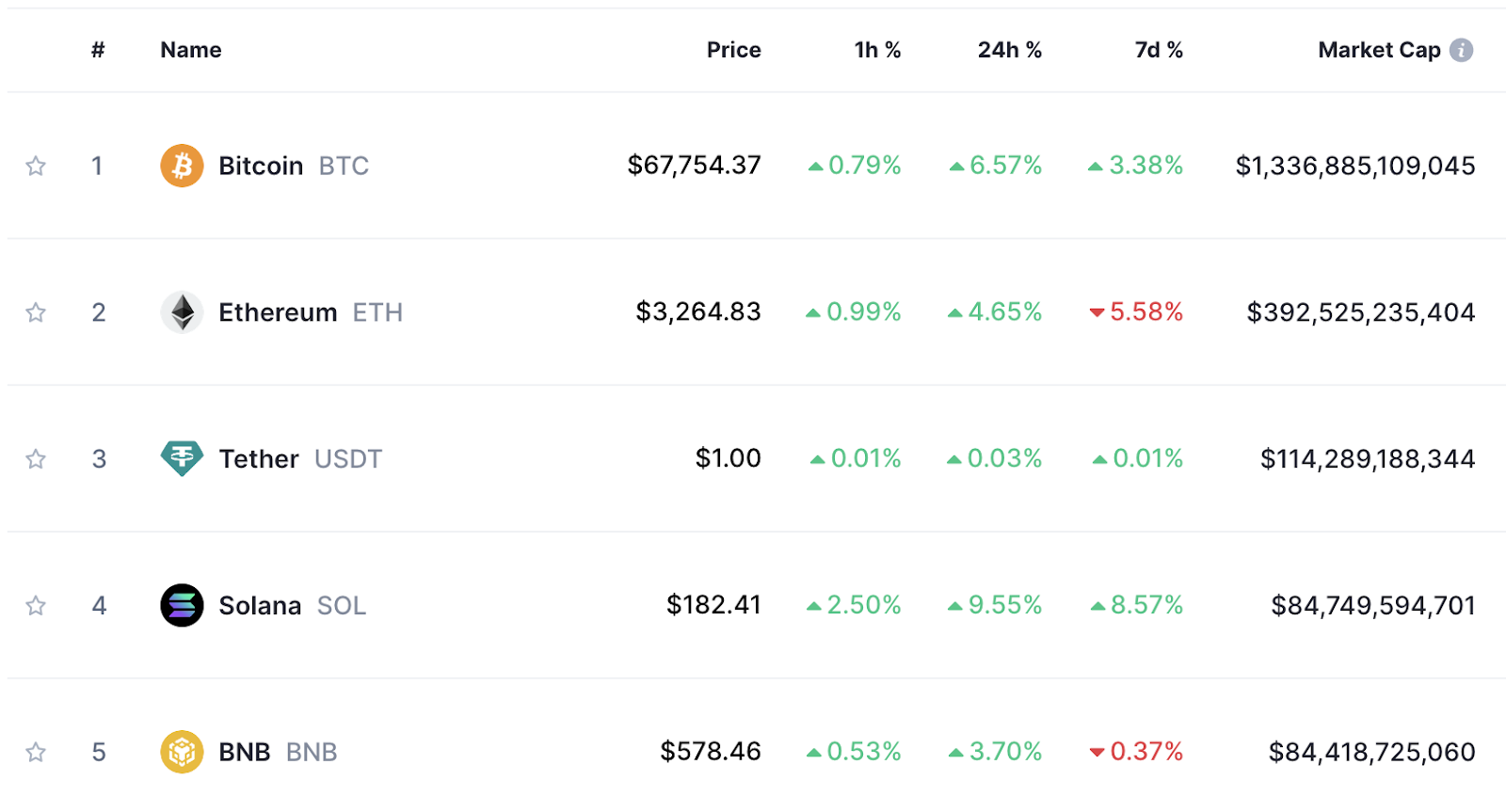Click the Bitcoin logo icon

pyautogui.click(x=182, y=166)
